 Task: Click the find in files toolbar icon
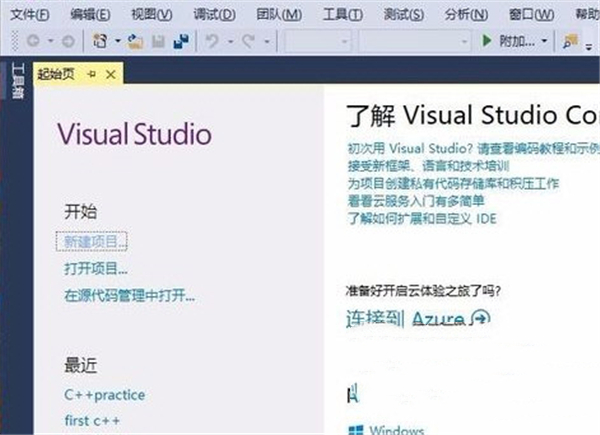coord(571,41)
